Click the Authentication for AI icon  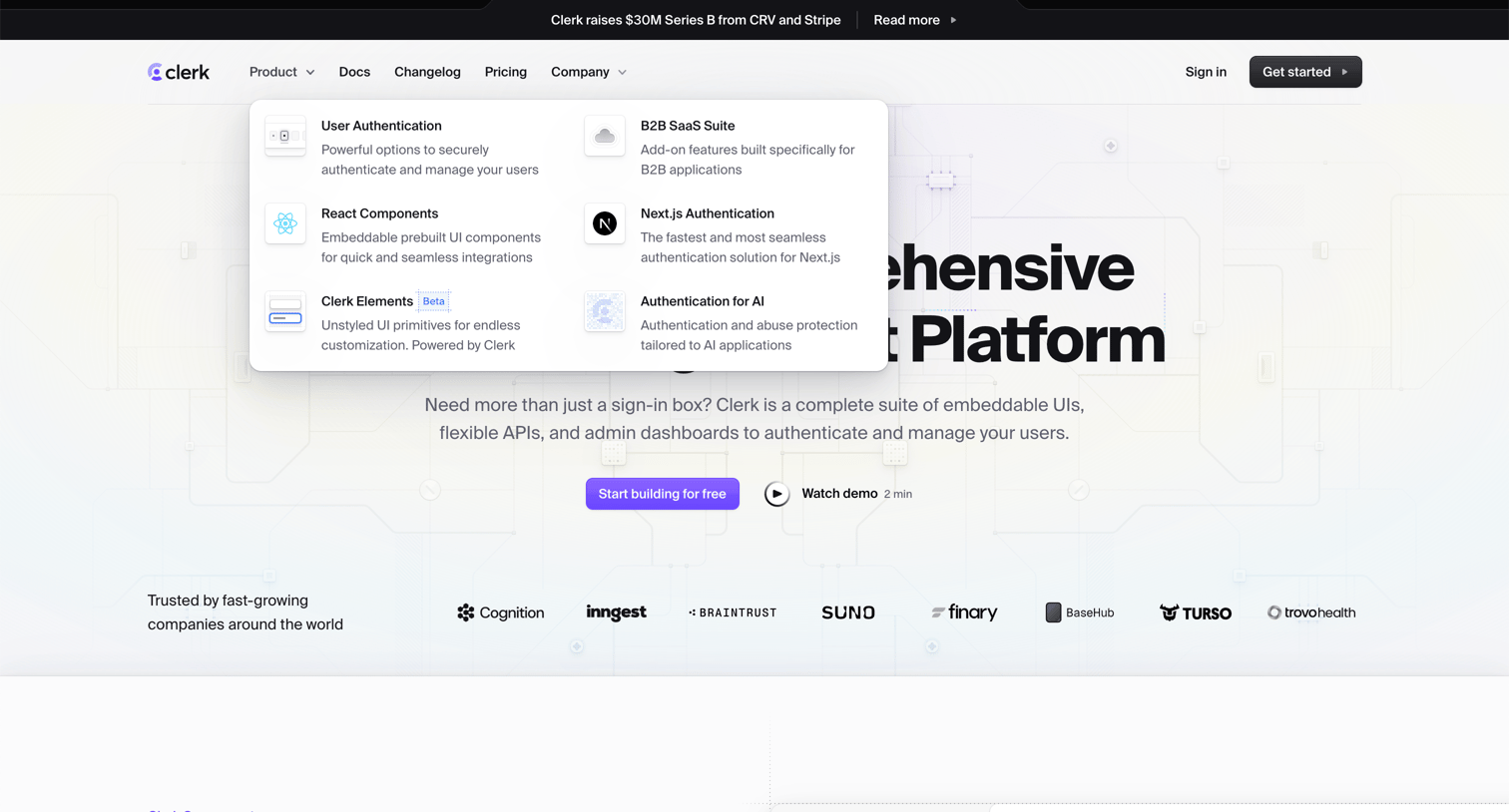(605, 311)
